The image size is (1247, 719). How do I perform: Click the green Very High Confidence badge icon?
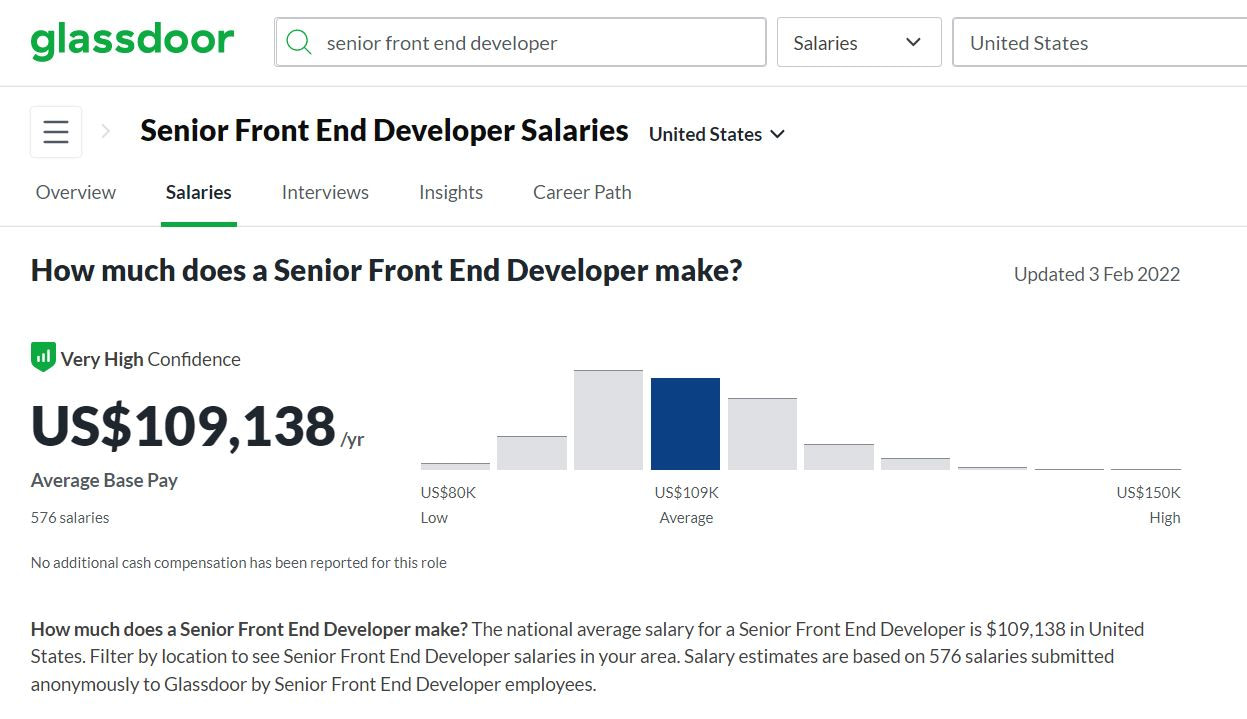(x=41, y=356)
